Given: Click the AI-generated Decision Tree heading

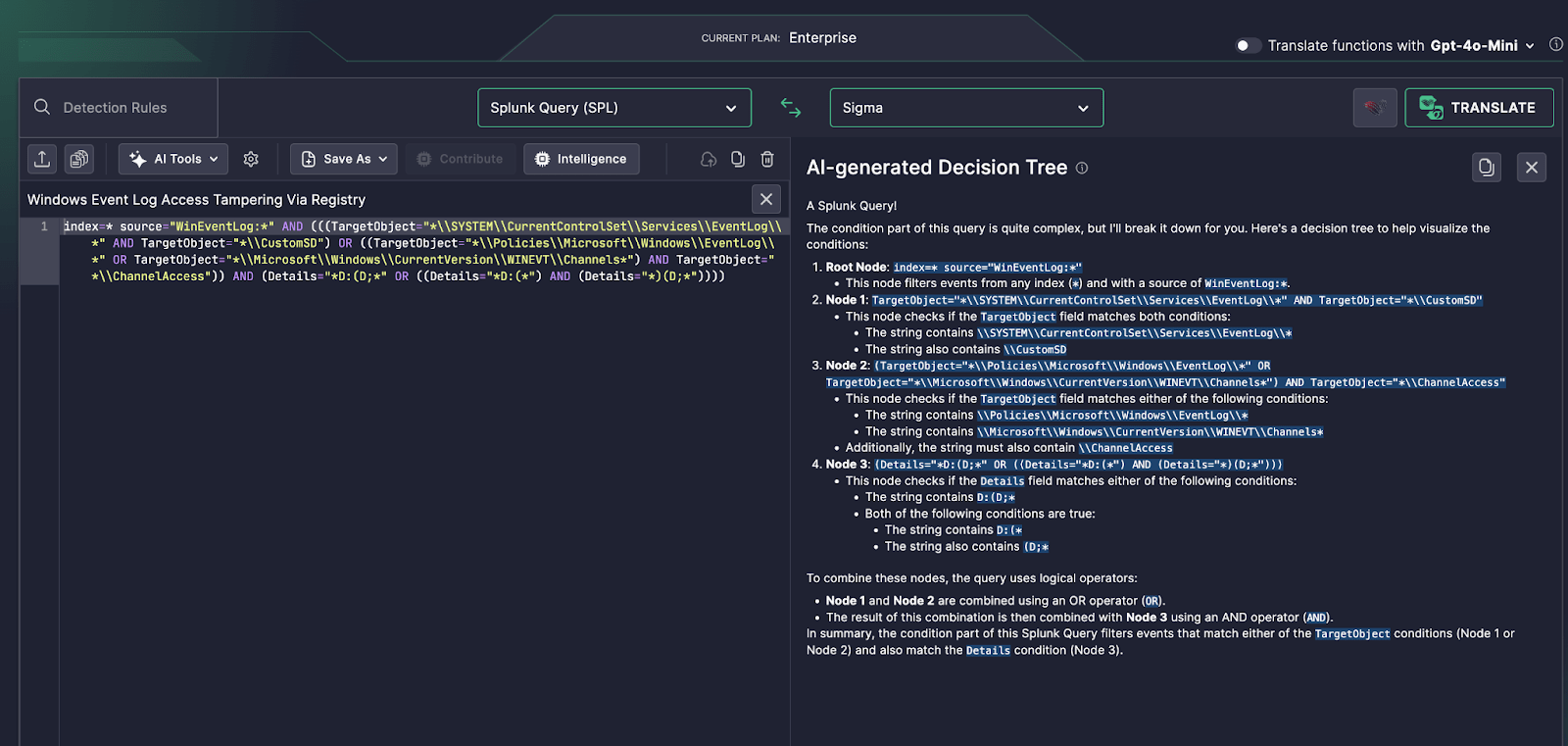Looking at the screenshot, I should (x=937, y=168).
